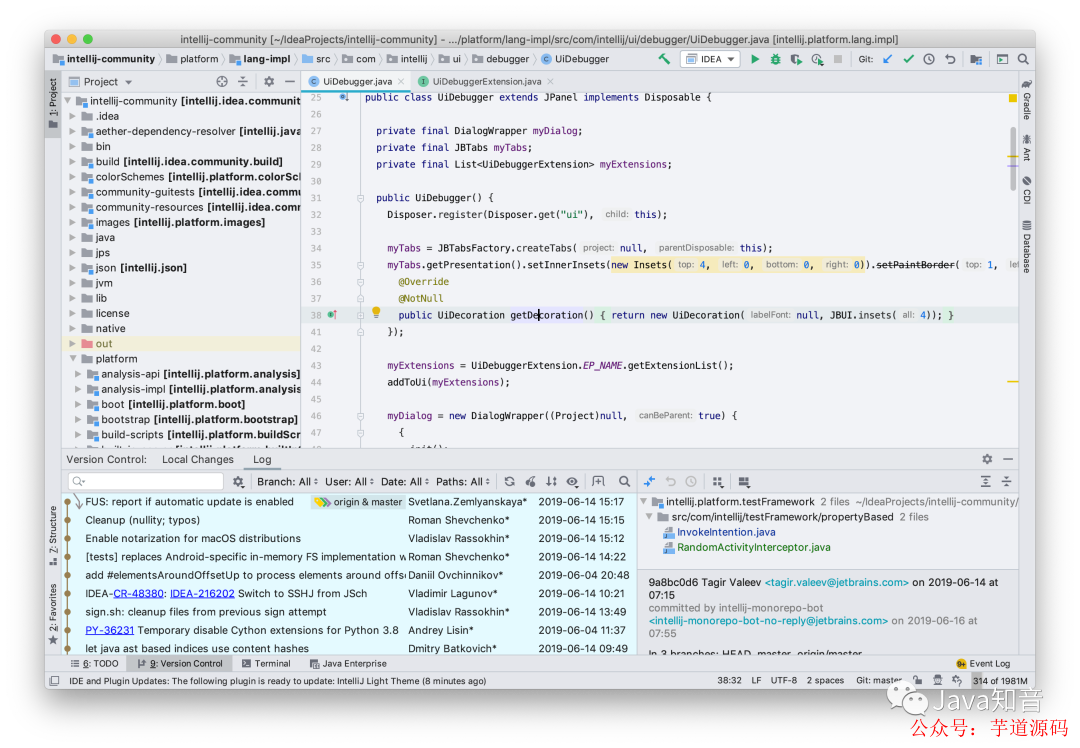
Task: Open the User: All filter
Action: (x=350, y=481)
